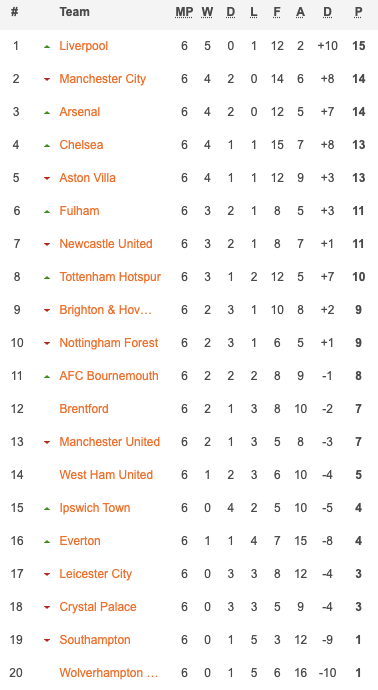Click the up arrow next to Arsenal
The image size is (378, 690).
click(47, 113)
